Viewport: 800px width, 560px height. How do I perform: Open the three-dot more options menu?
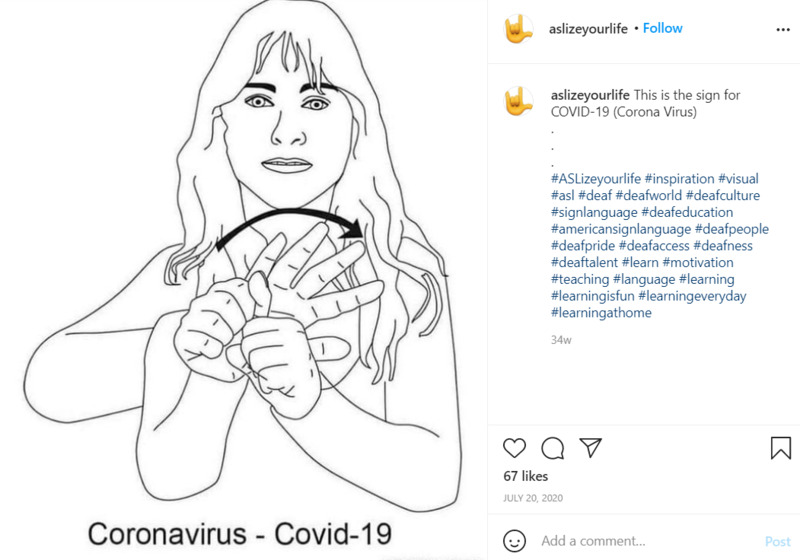tap(783, 30)
